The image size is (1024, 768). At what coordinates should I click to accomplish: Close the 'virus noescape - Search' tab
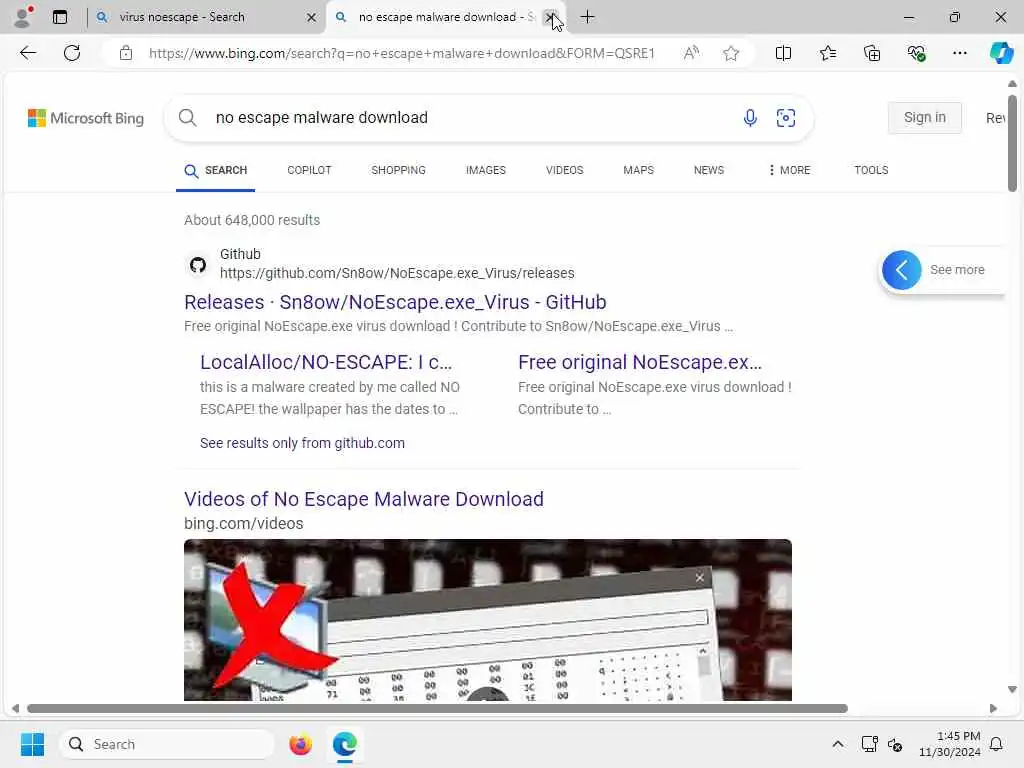coord(312,18)
